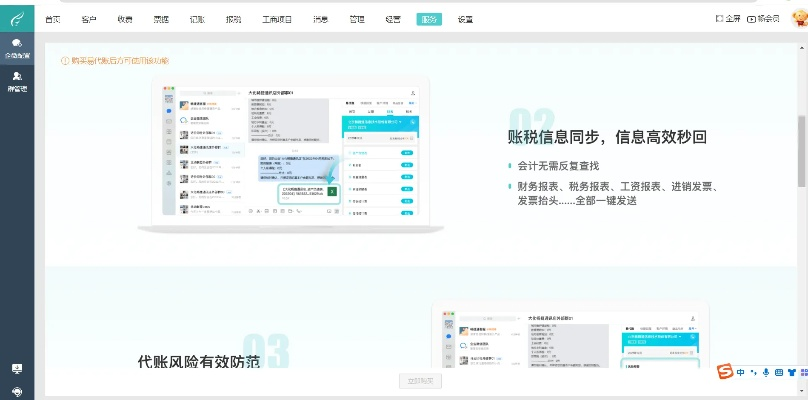Go to the 客户 menu tab
The height and width of the screenshot is (400, 808).
point(89,19)
